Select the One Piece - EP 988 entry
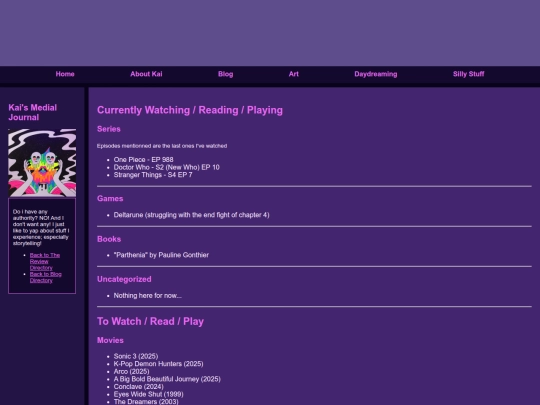Screen dimensions: 540x405 144,160
